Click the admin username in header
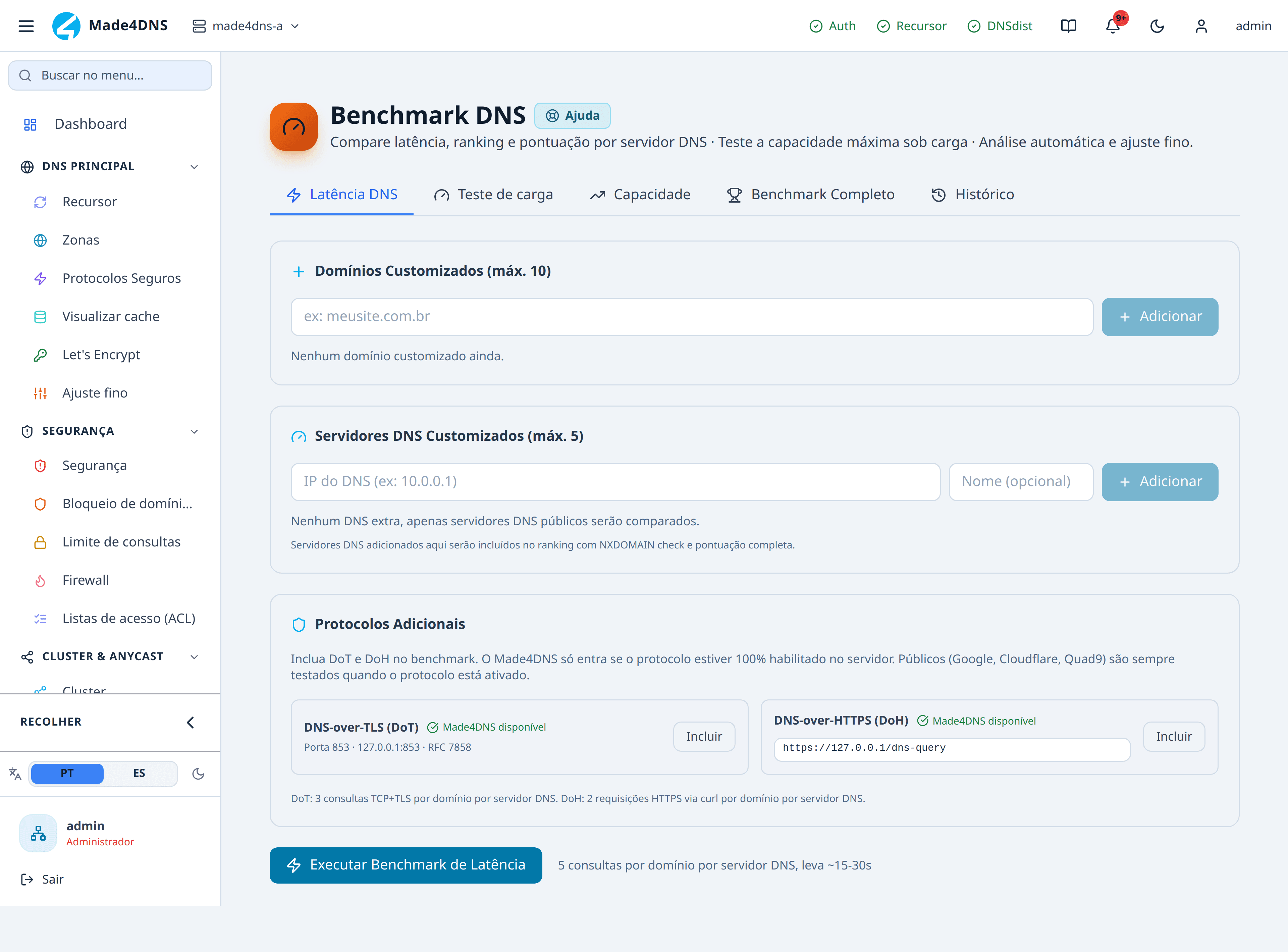1288x952 pixels. (x=1253, y=26)
